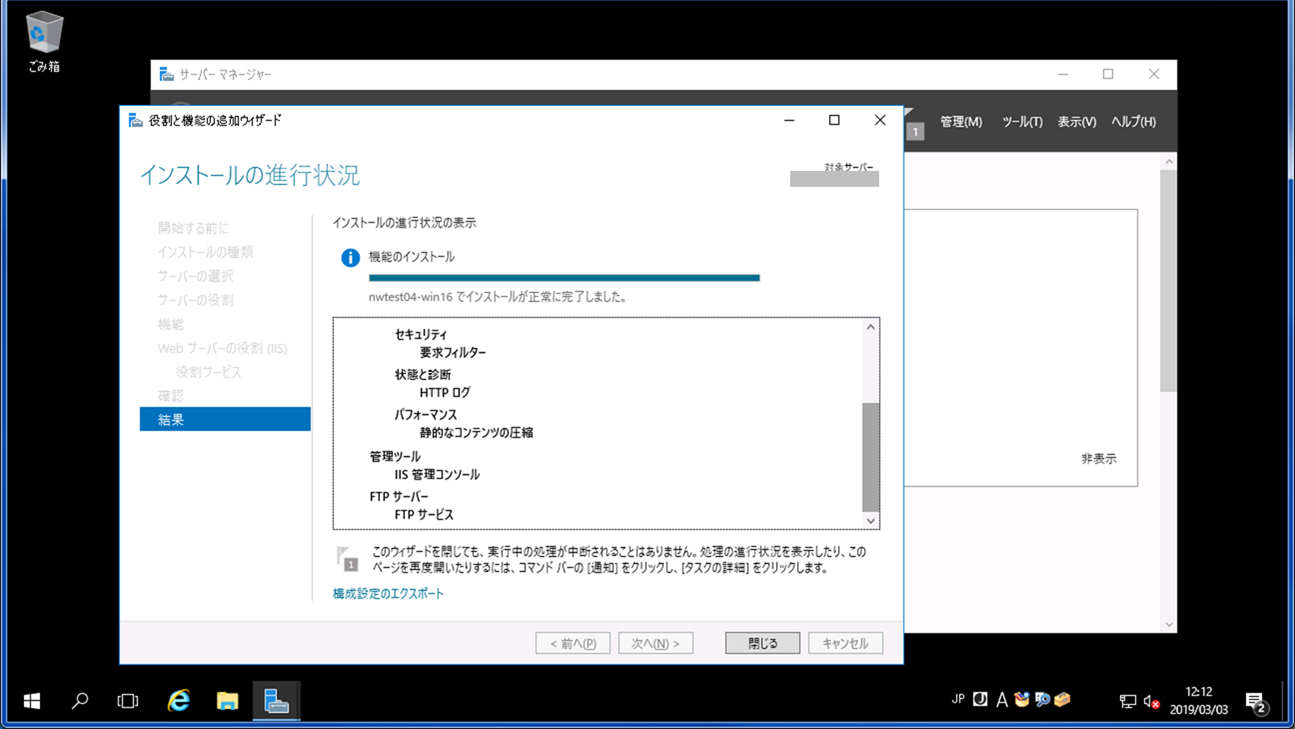
Task: Click the IME dictionary search icon
Action: tap(1042, 699)
